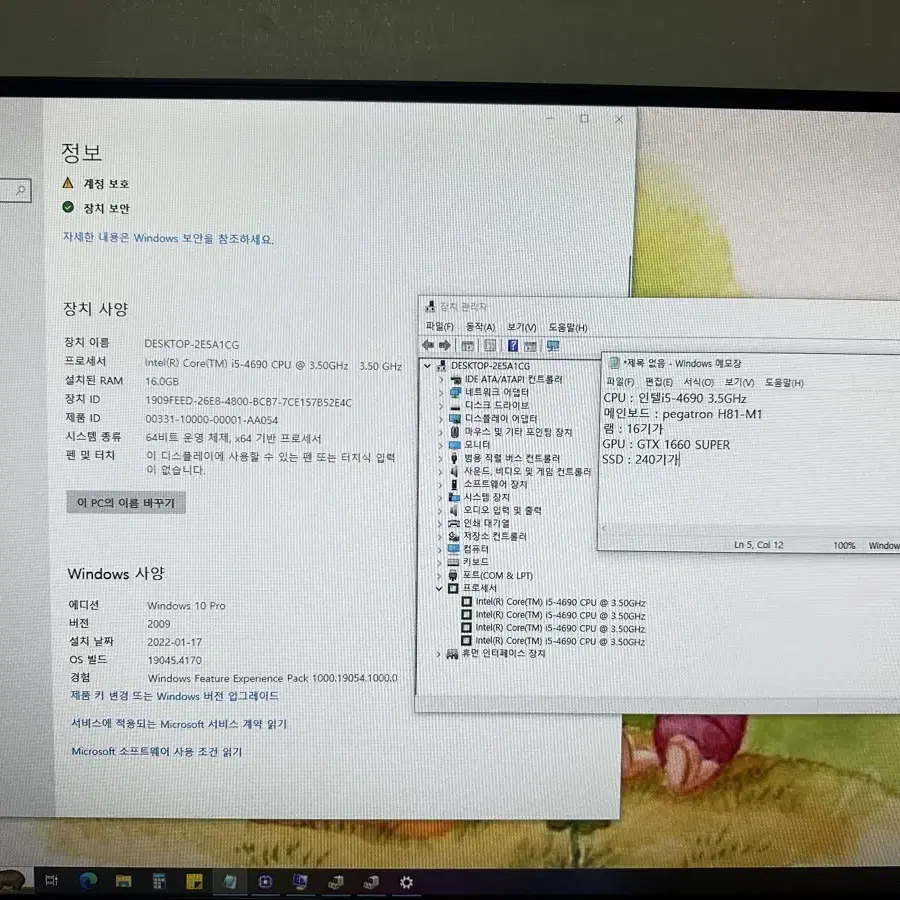This screenshot has width=900, height=900.
Task: Open the 동작(A) menu in Device Manager
Action: point(480,327)
